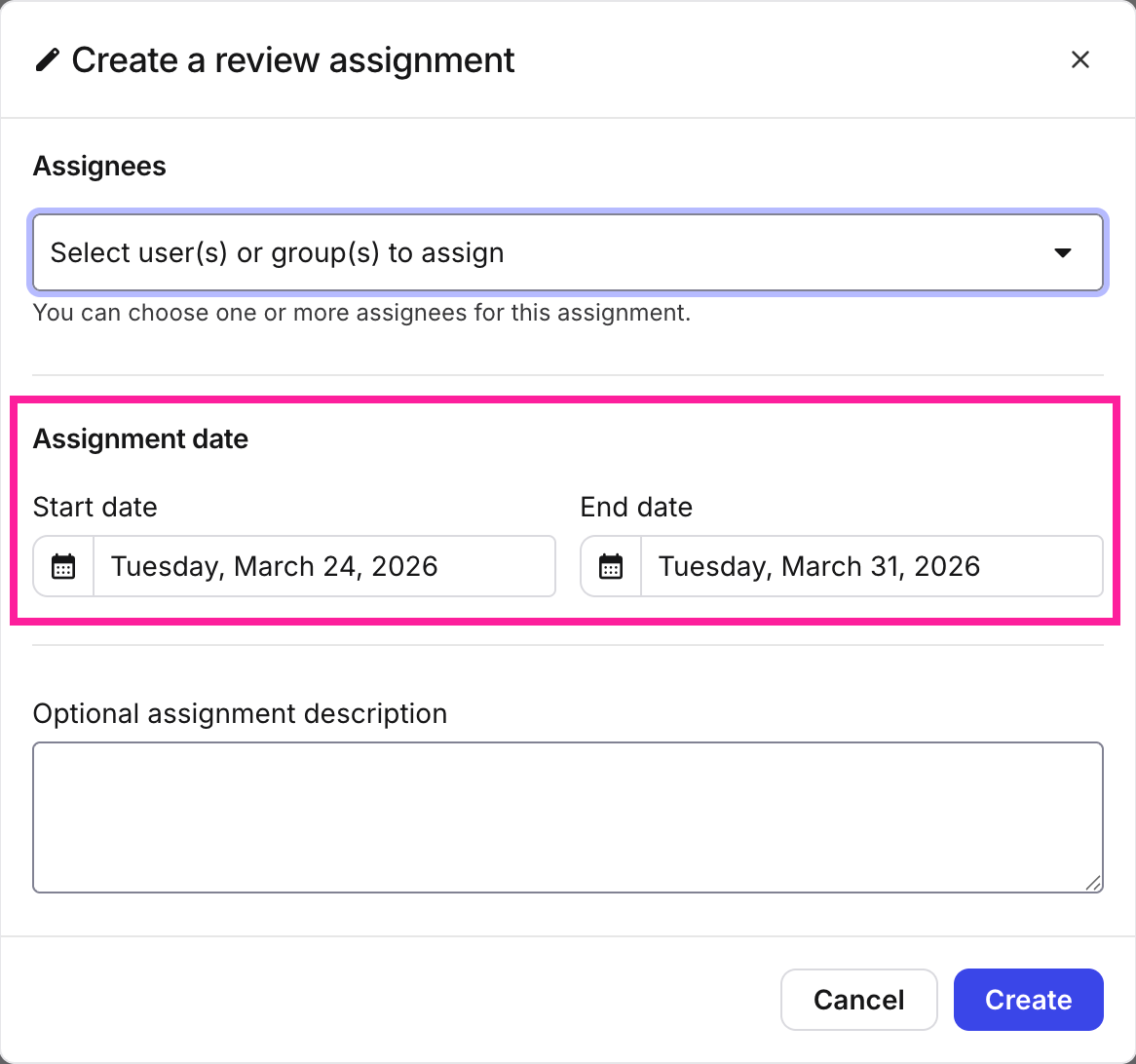The image size is (1136, 1064).
Task: Click the 'Start date' label
Action: (x=95, y=508)
